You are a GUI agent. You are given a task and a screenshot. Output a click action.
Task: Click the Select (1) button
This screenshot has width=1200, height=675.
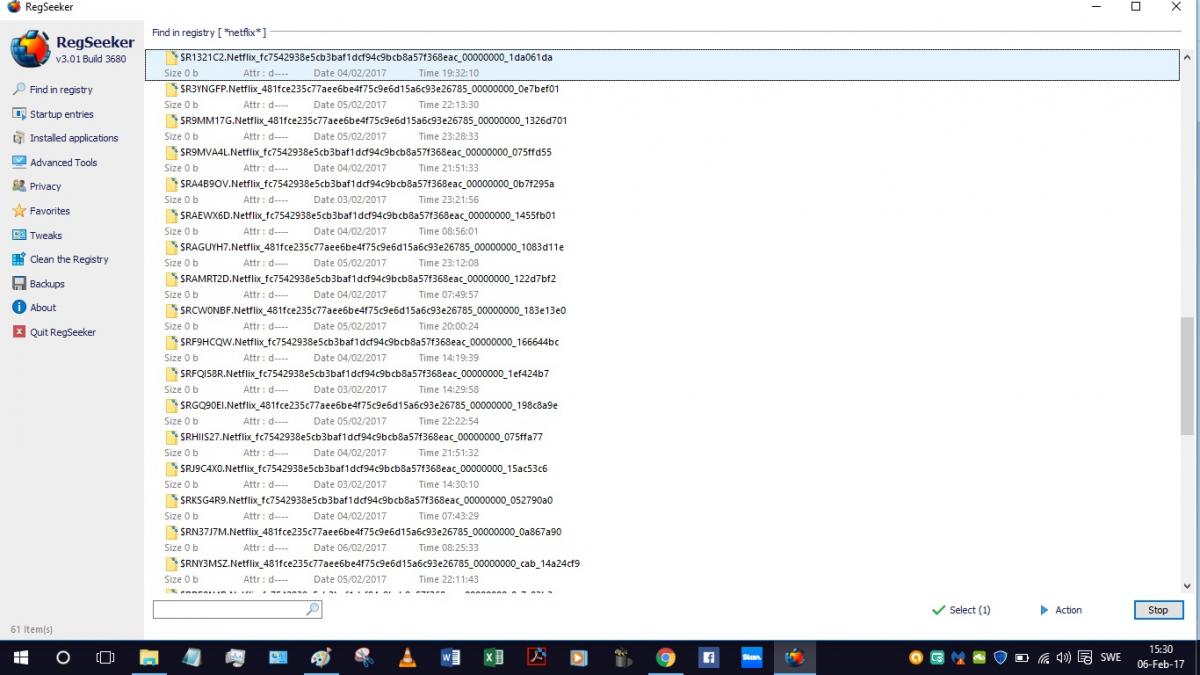pos(960,610)
